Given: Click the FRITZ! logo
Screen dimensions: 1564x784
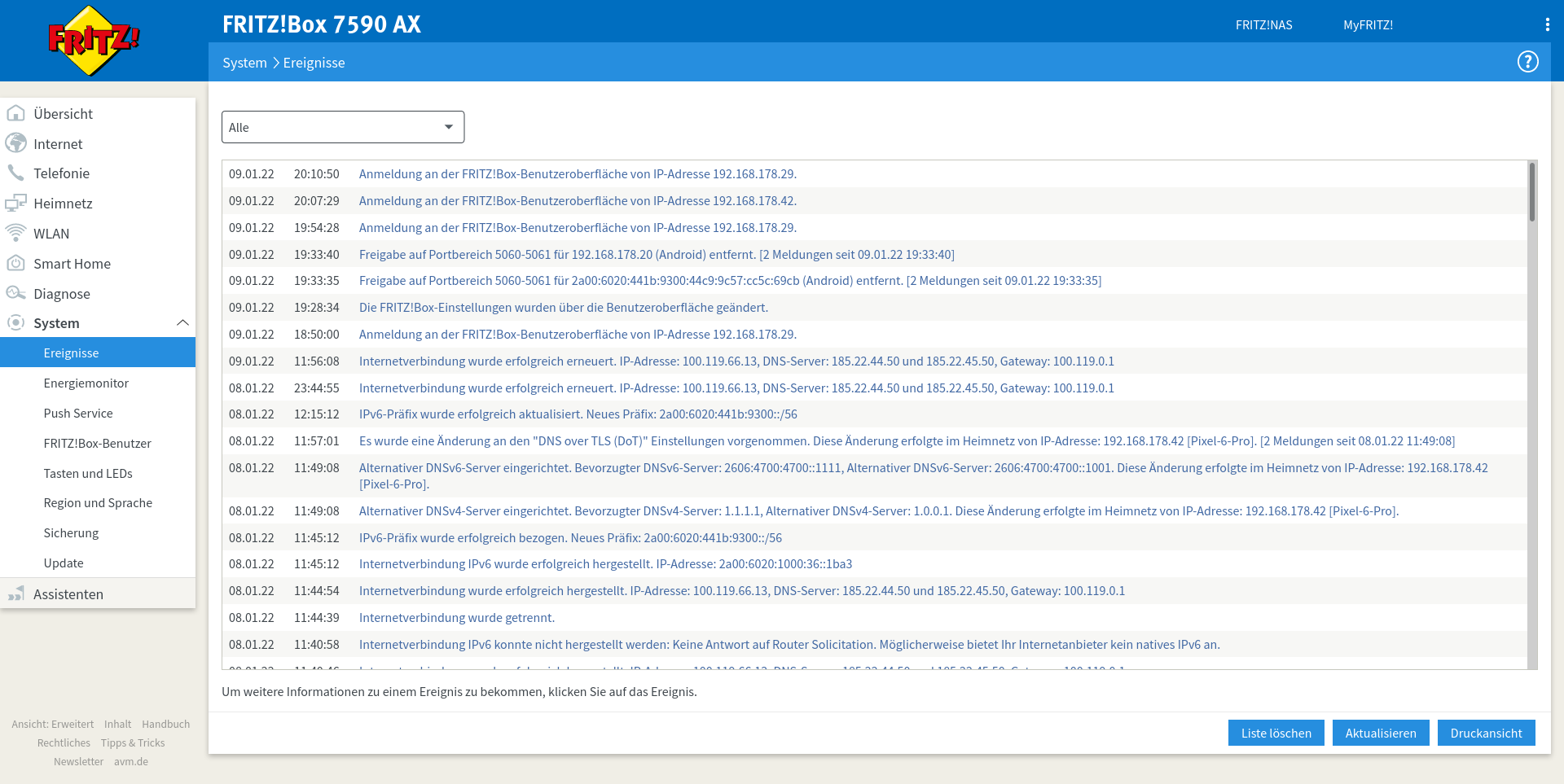Looking at the screenshot, I should (94, 41).
